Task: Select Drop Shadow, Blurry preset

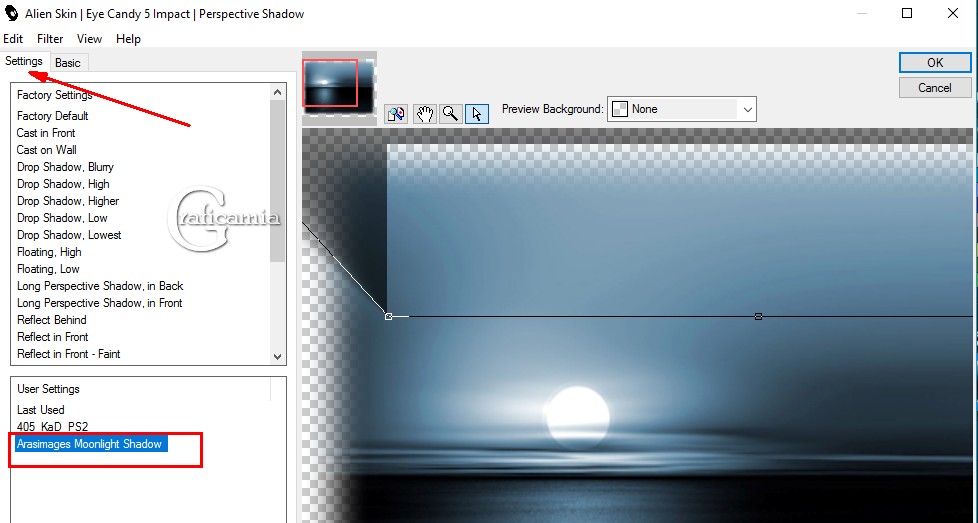Action: (x=65, y=167)
